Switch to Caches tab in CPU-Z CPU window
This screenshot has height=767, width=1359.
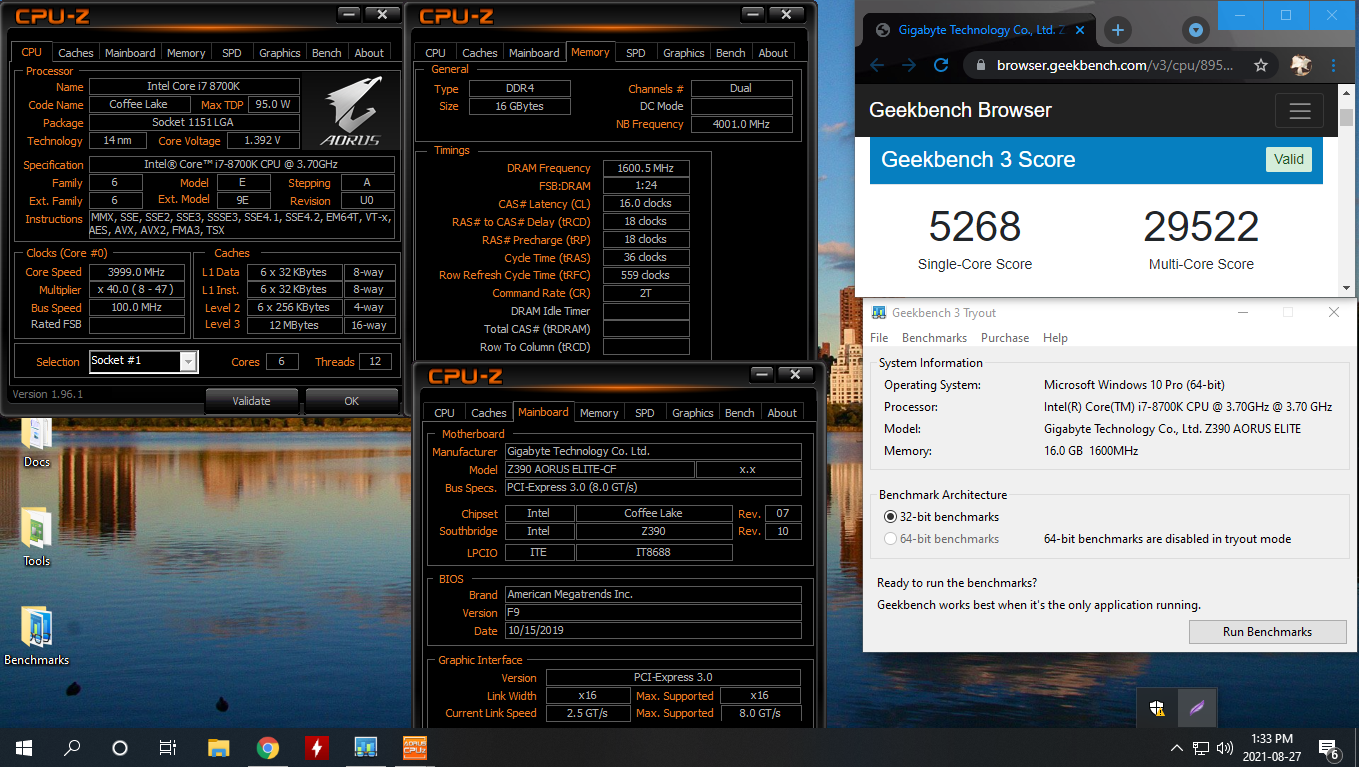tap(76, 53)
